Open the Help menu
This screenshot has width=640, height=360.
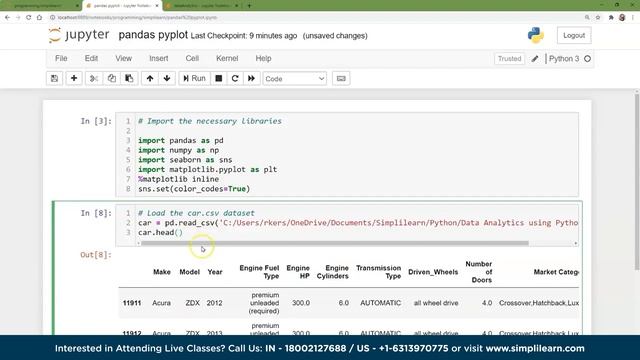coord(263,58)
